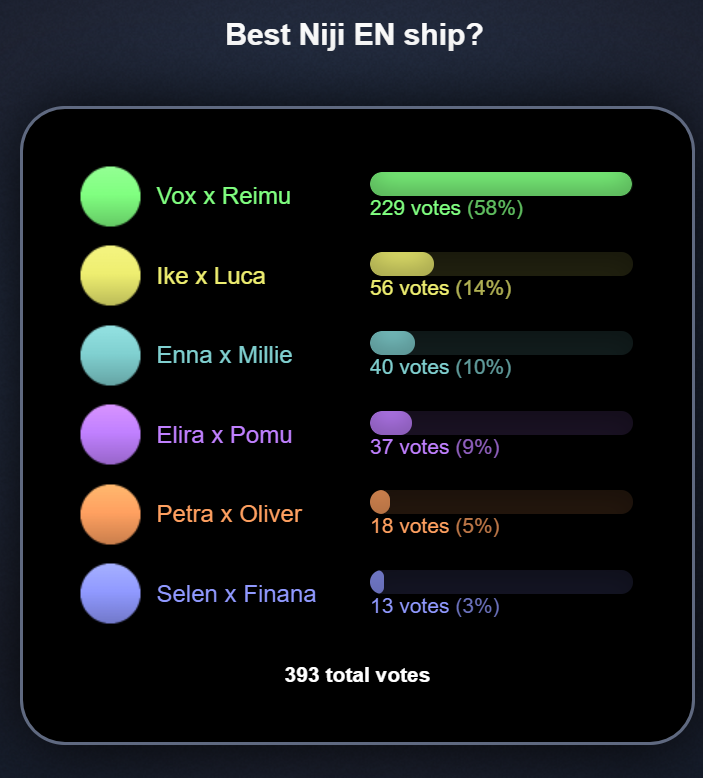
Task: Click the orange 5% progress bar
Action: click(x=501, y=502)
